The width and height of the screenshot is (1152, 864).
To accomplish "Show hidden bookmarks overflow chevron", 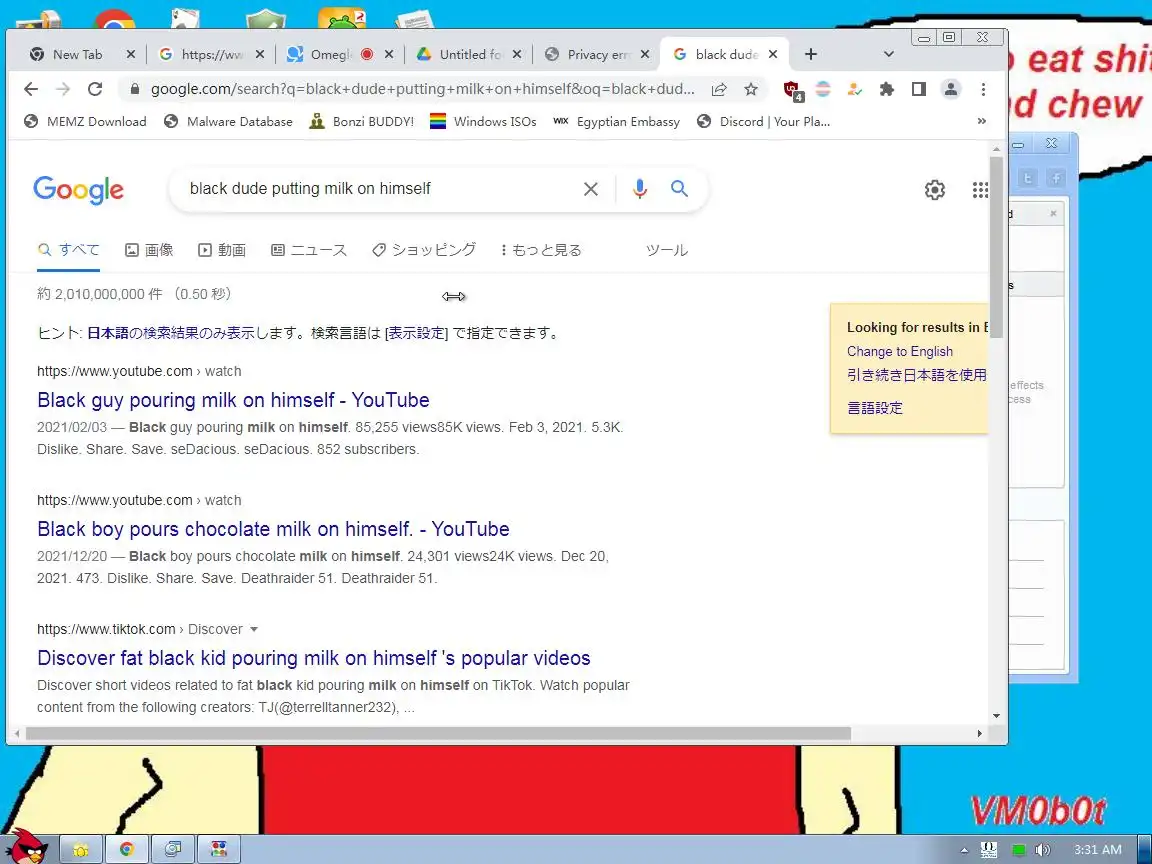I will pos(982,121).
